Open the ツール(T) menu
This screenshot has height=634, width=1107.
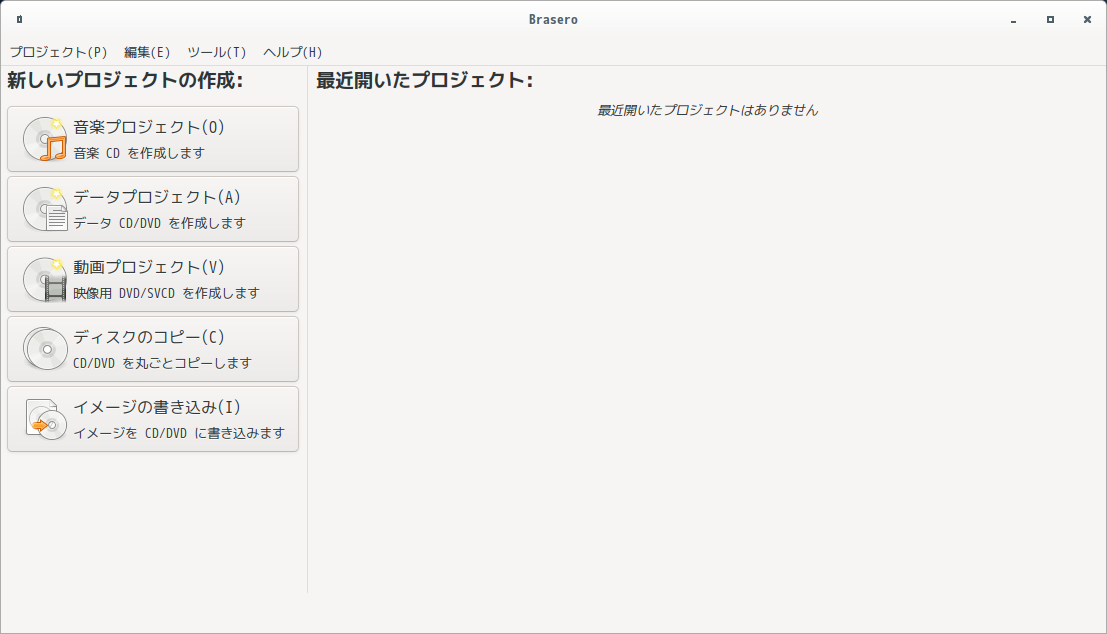tap(216, 52)
